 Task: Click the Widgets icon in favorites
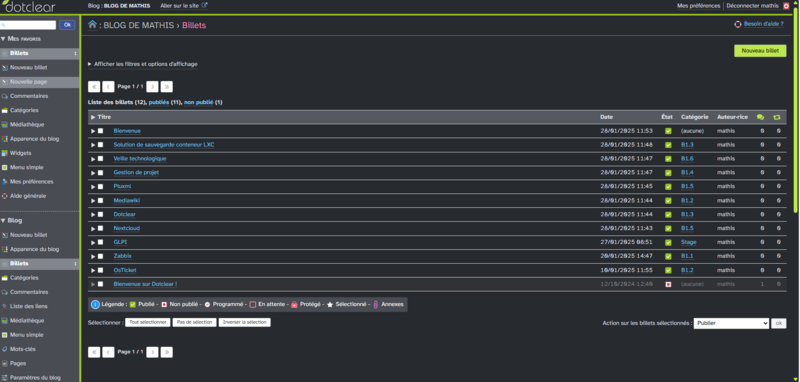click(x=5, y=153)
